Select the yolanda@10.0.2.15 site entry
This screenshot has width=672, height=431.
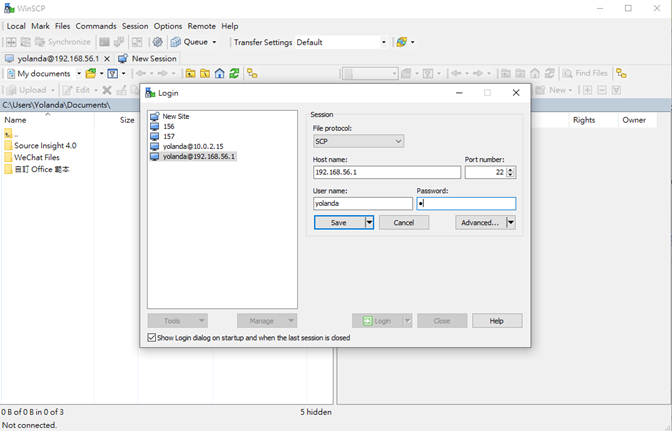click(x=193, y=147)
